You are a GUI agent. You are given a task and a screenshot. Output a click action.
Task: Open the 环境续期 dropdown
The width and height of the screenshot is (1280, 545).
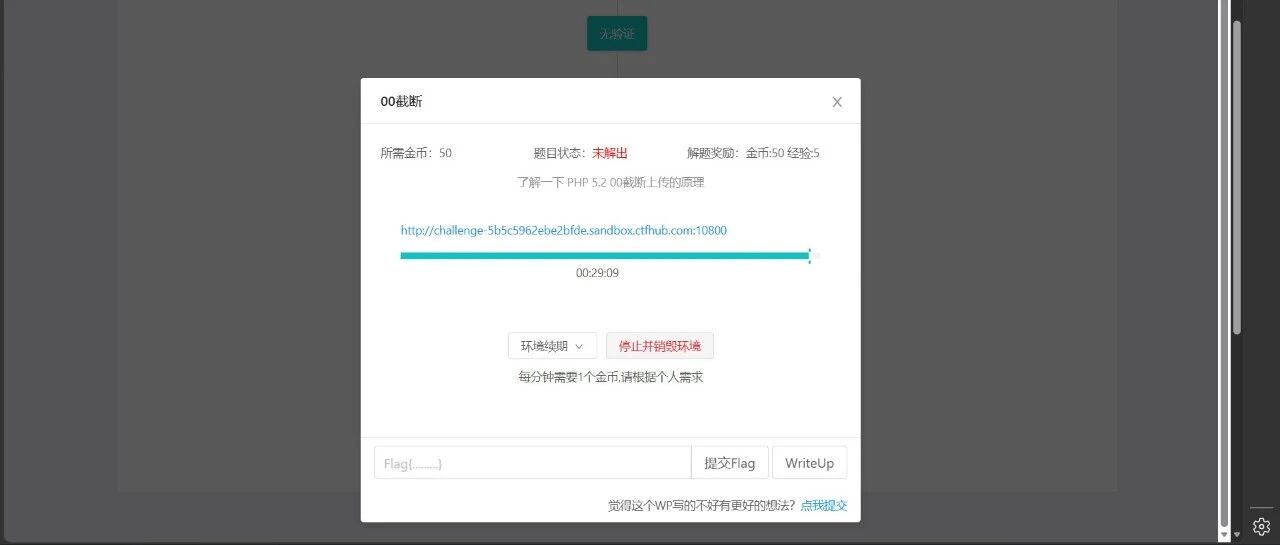pos(552,346)
